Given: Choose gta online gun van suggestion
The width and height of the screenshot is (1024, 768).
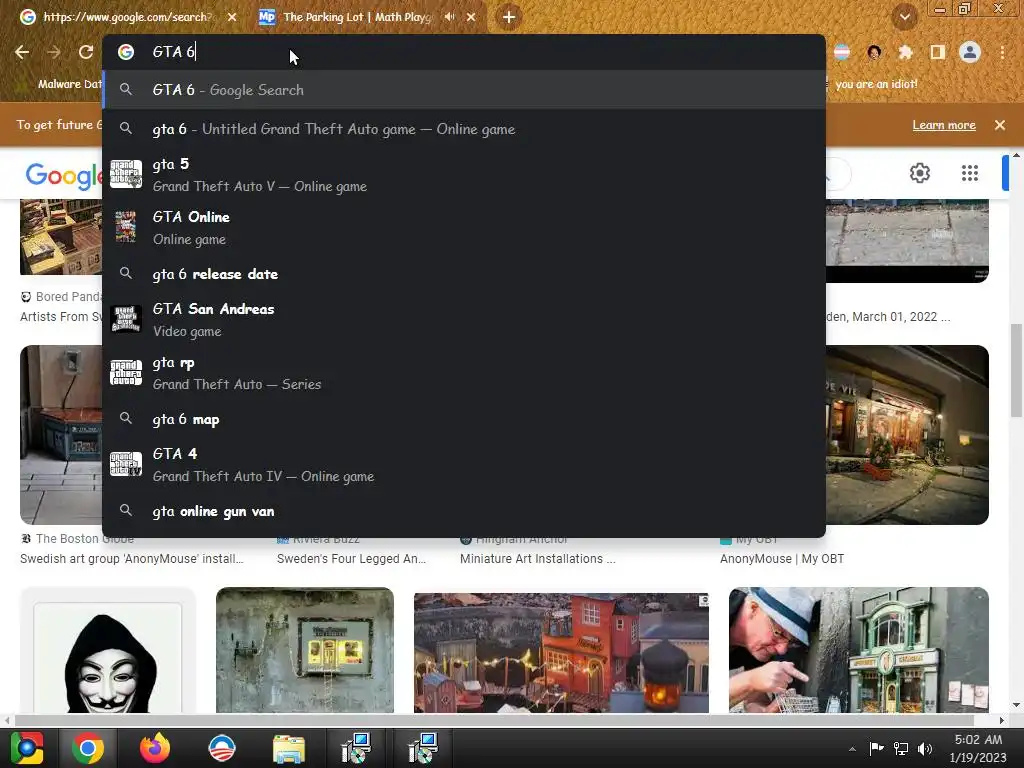Looking at the screenshot, I should coord(464,511).
